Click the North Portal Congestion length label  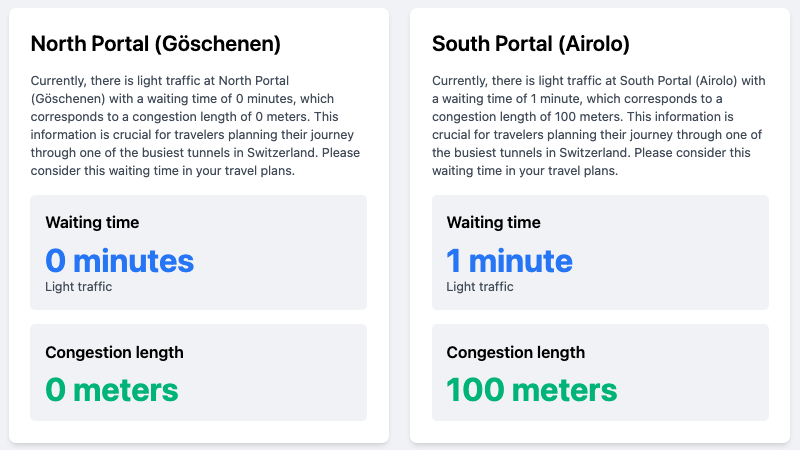coord(114,353)
